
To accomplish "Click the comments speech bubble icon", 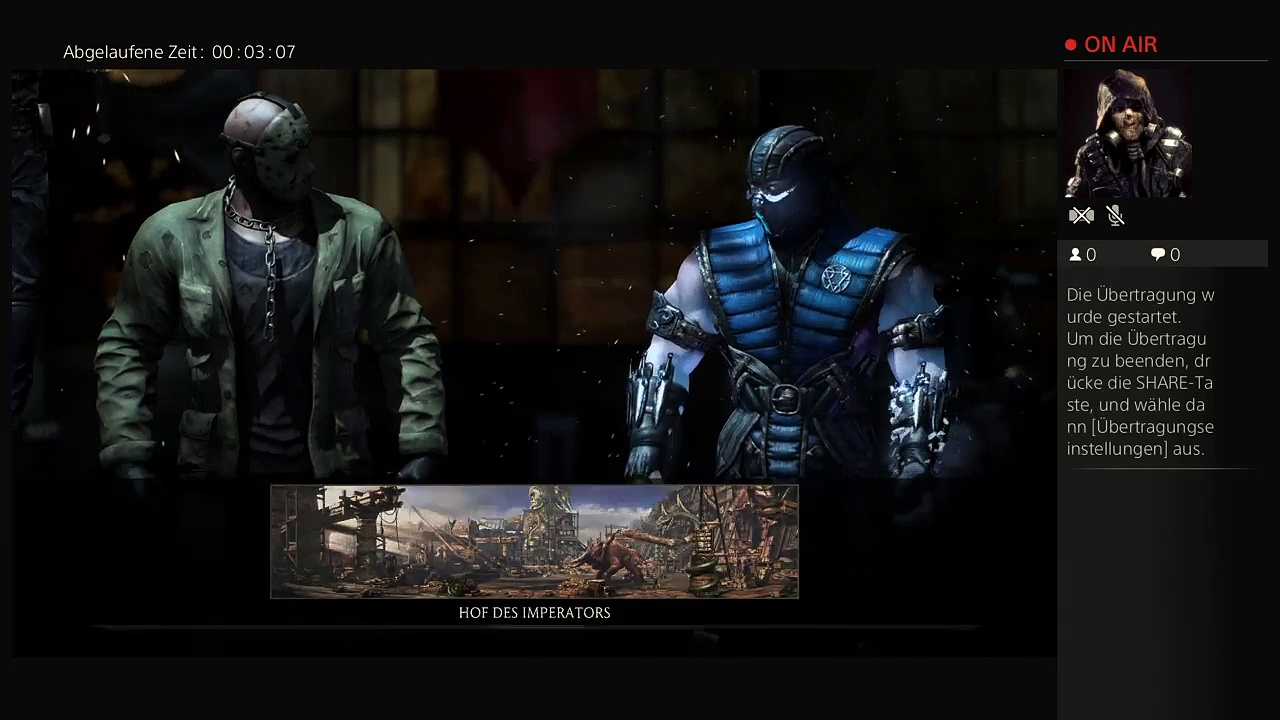I will [x=1158, y=255].
